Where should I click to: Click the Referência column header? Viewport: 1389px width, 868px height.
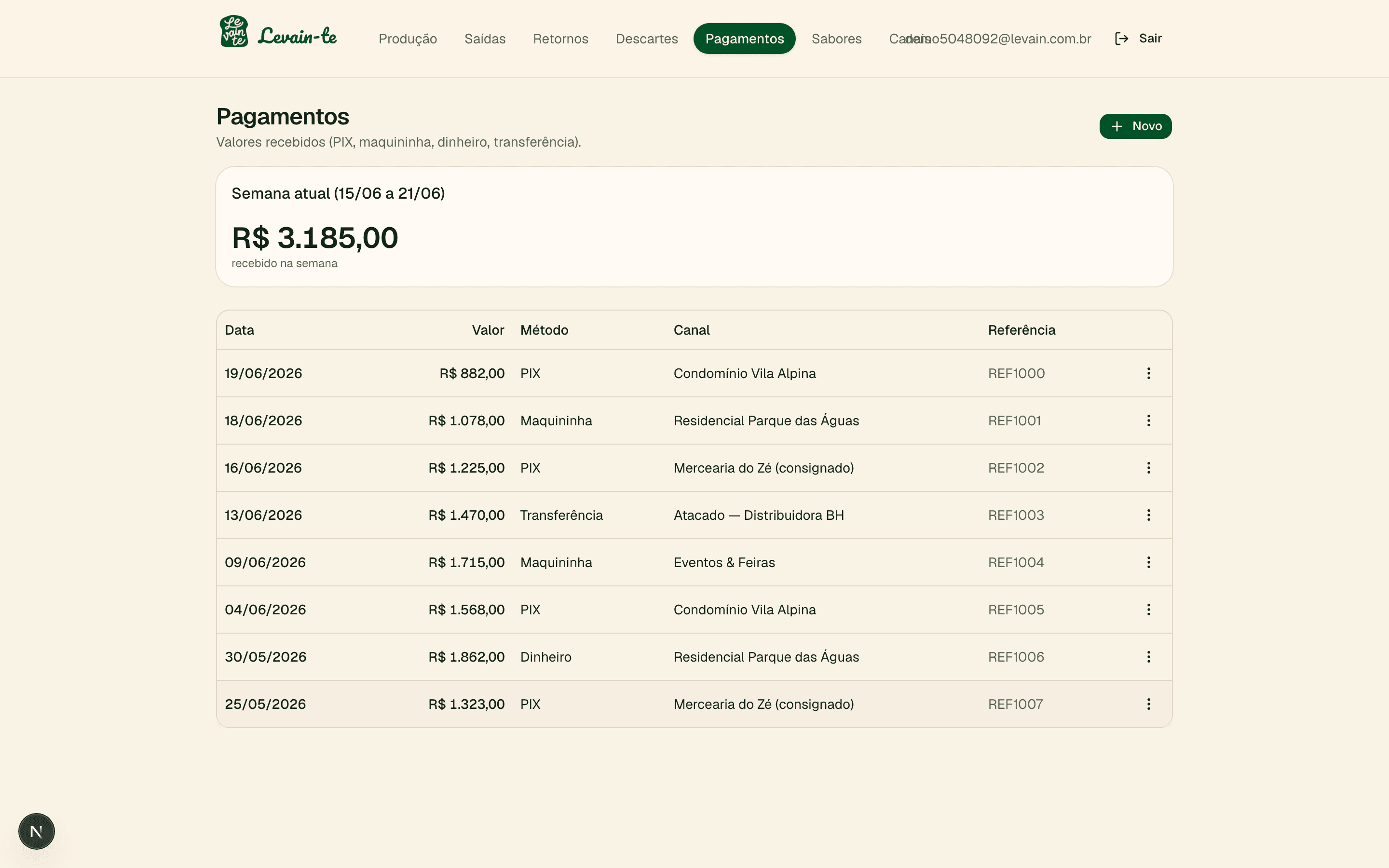tap(1021, 330)
